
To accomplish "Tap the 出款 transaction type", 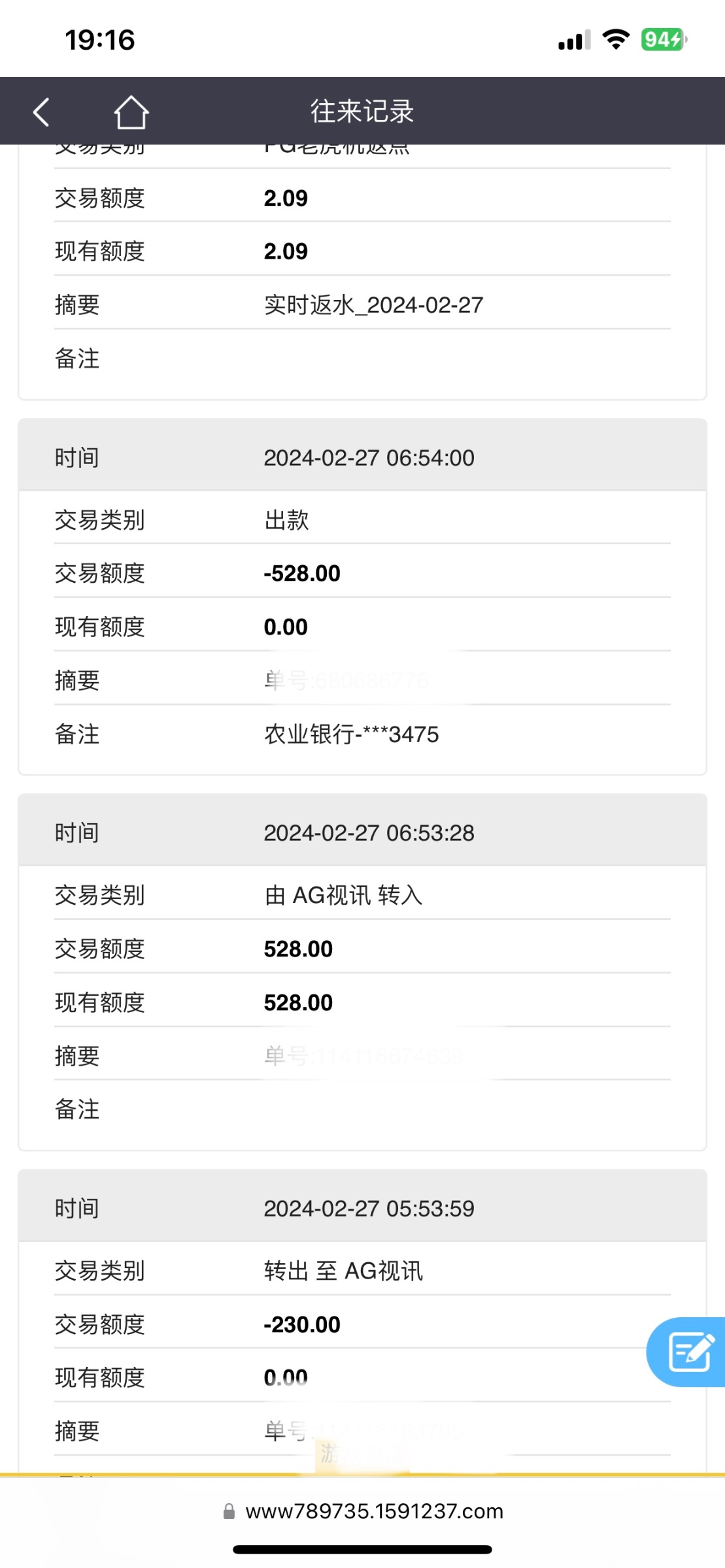I will coord(286,520).
